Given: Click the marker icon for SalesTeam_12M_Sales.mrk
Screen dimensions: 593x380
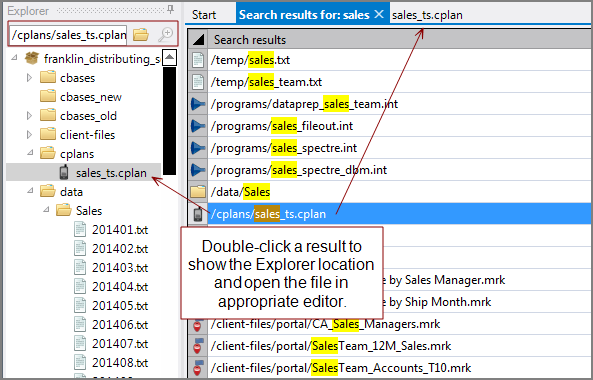Looking at the screenshot, I should (197, 346).
